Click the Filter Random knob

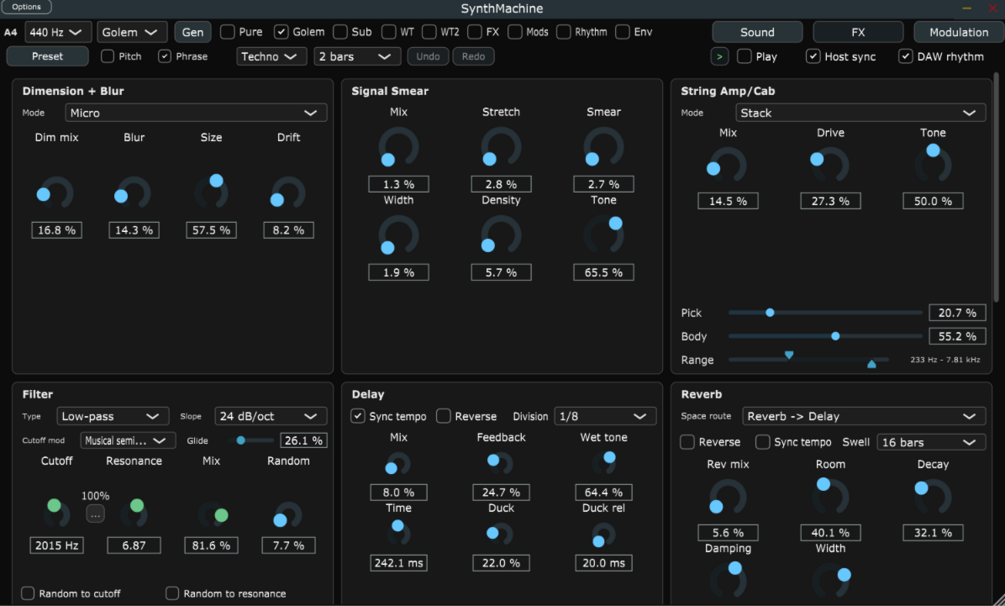287,514
